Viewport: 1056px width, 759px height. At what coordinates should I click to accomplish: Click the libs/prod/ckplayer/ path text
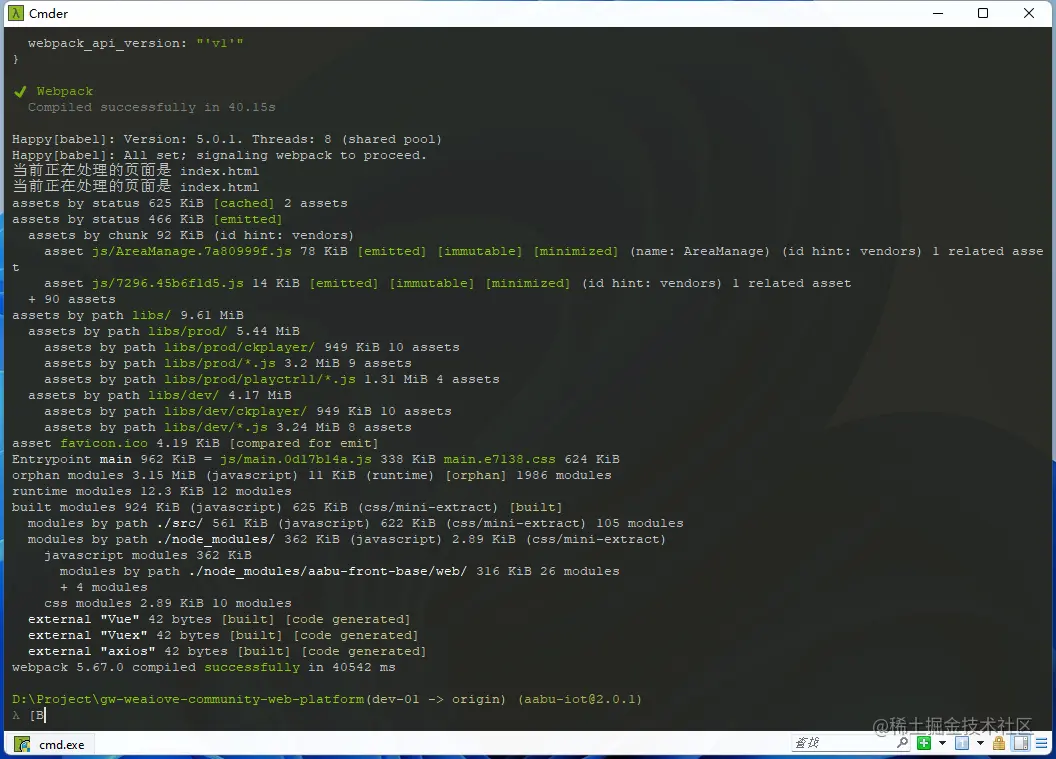click(239, 347)
